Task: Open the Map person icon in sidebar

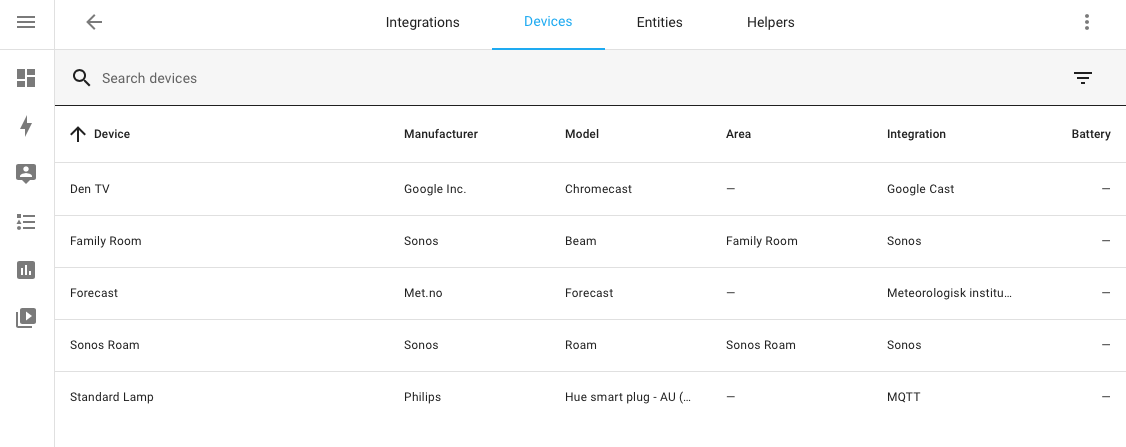Action: click(x=26, y=173)
